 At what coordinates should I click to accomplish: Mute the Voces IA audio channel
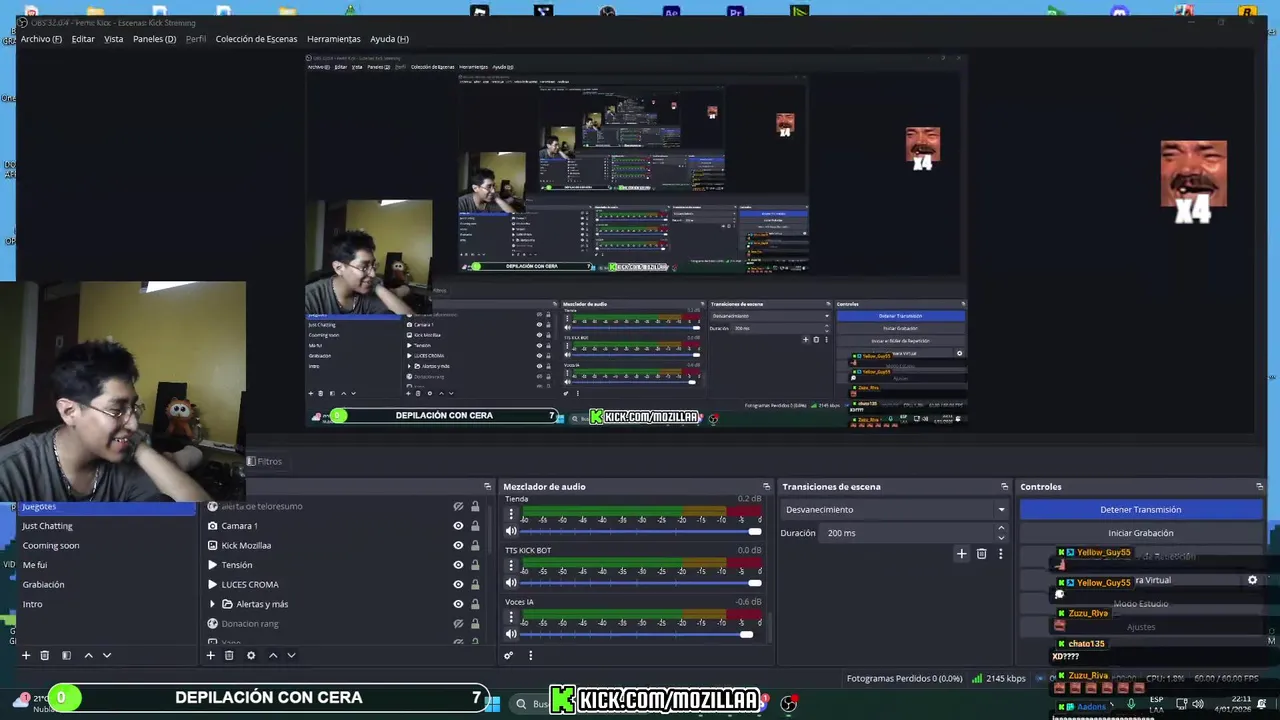tap(511, 634)
